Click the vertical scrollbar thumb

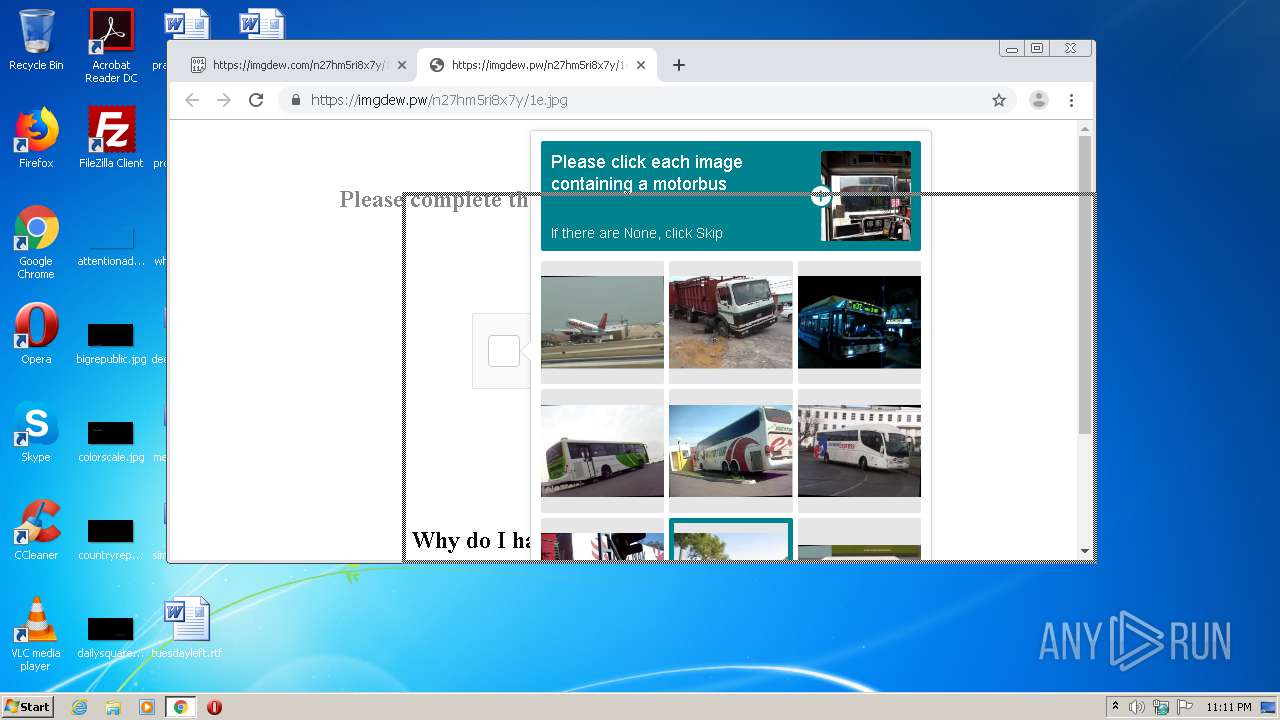click(1085, 285)
